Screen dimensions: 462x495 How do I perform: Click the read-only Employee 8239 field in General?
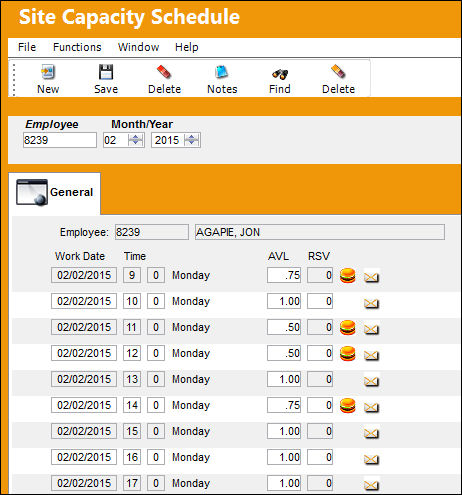(152, 232)
